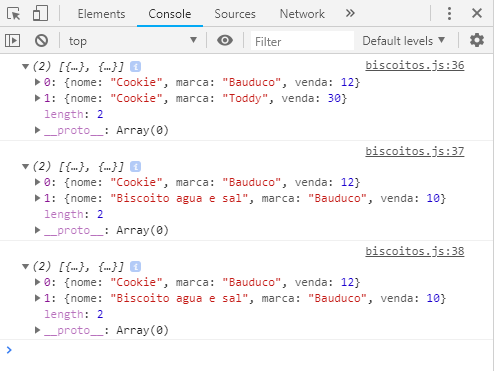
Task: Expand __proto__ of the first array
Action: point(37,130)
